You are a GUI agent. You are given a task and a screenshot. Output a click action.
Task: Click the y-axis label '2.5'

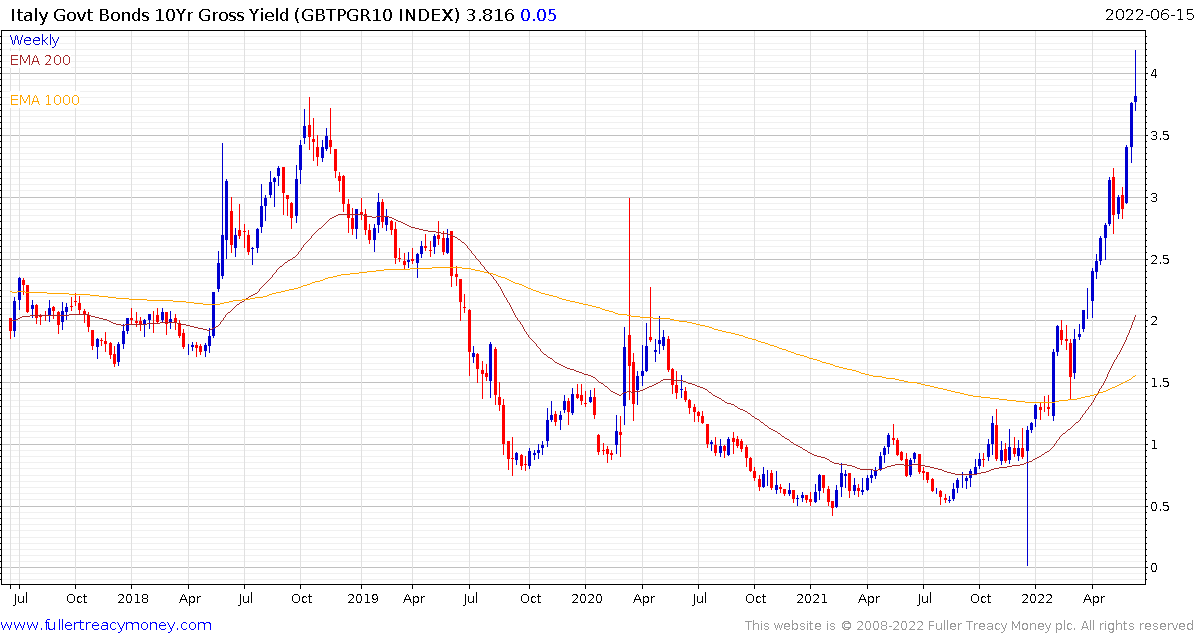[1161, 260]
